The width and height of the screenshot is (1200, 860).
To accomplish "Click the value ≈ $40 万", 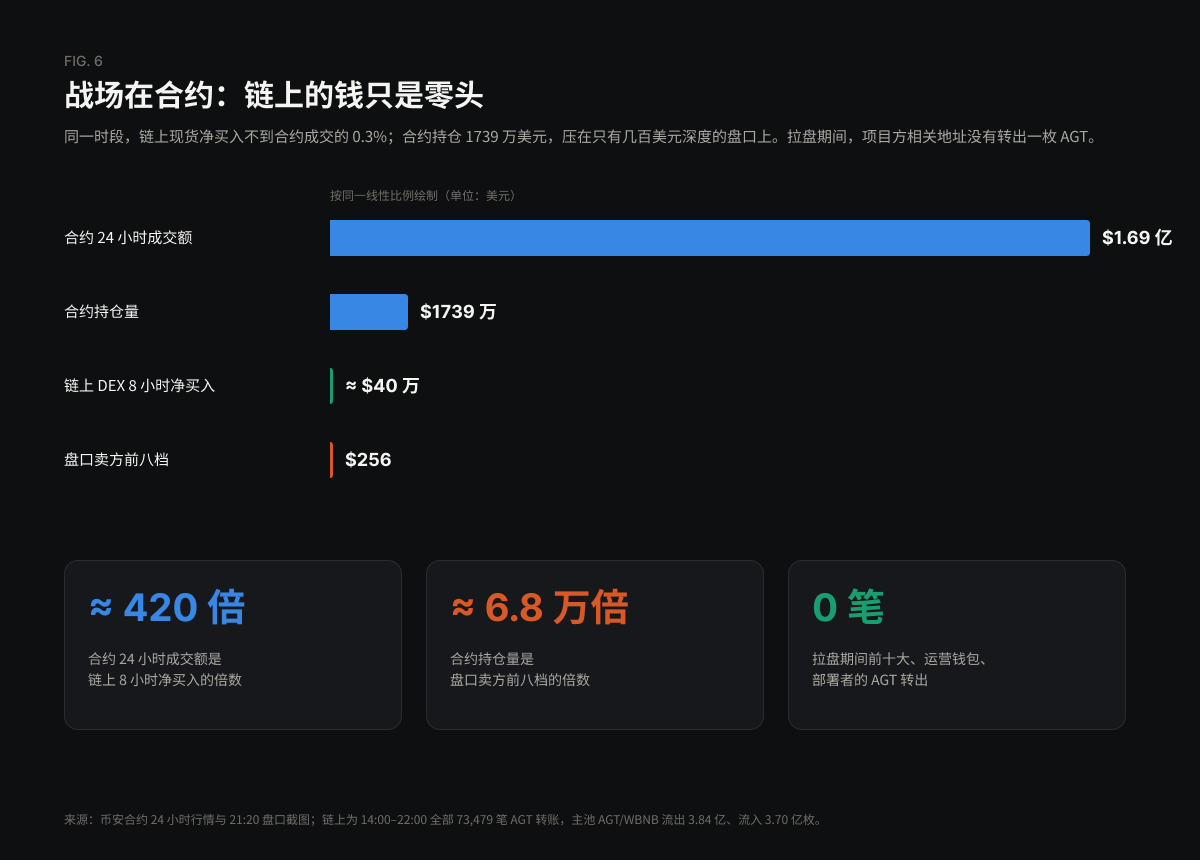I will [x=382, y=386].
